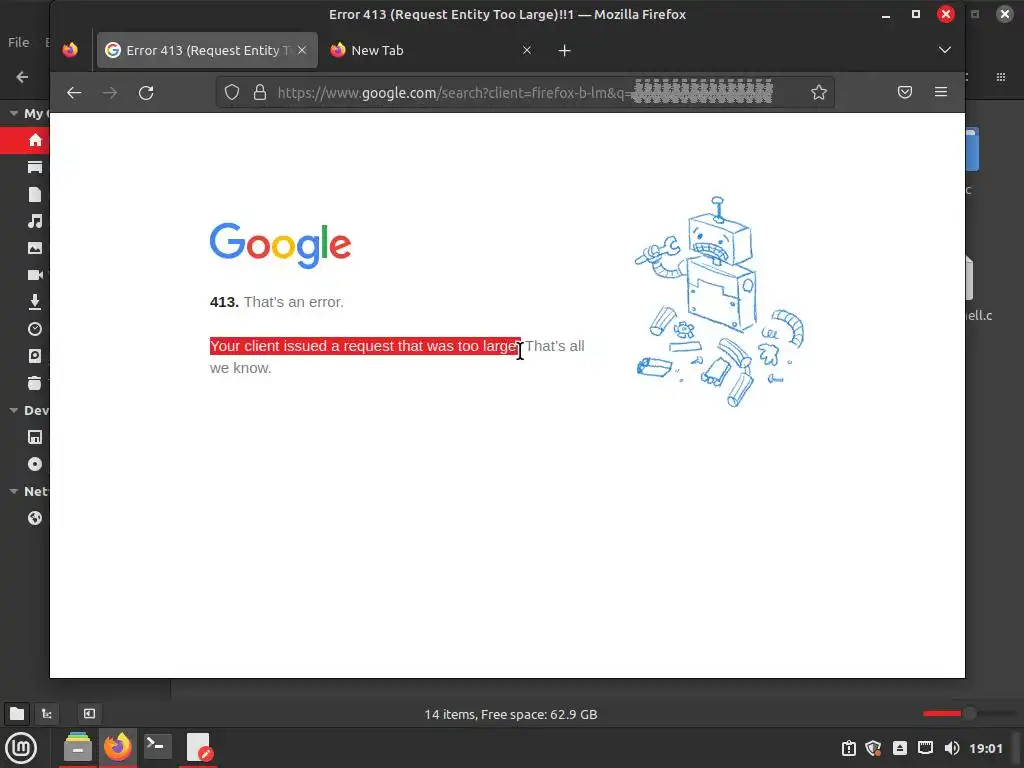Open the Pictures place in sidebar

click(35, 248)
